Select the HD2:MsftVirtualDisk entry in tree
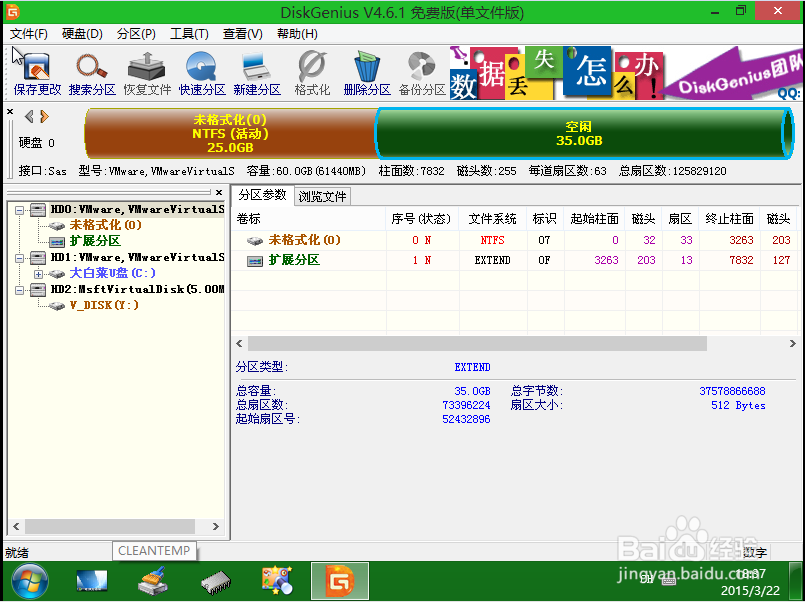The height and width of the screenshot is (602, 805). [x=137, y=289]
